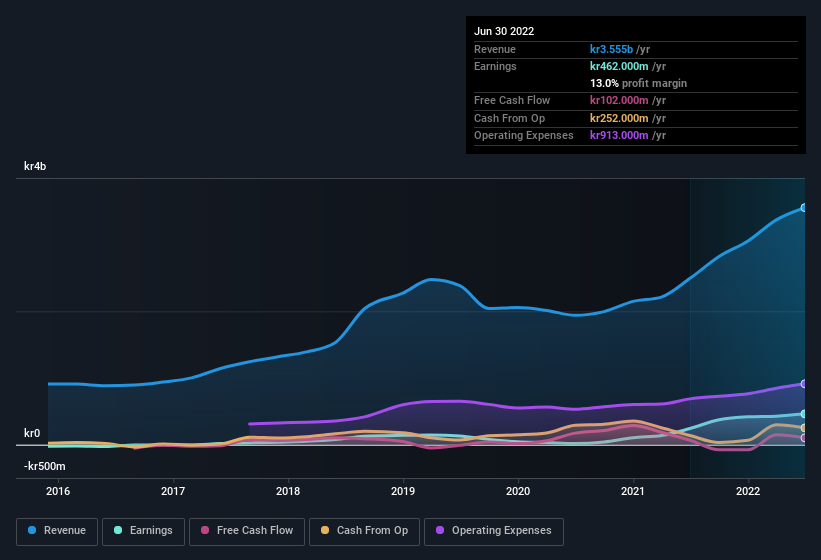Toggle the Free Cash Flow legend button
The image size is (821, 560).
pyautogui.click(x=247, y=531)
